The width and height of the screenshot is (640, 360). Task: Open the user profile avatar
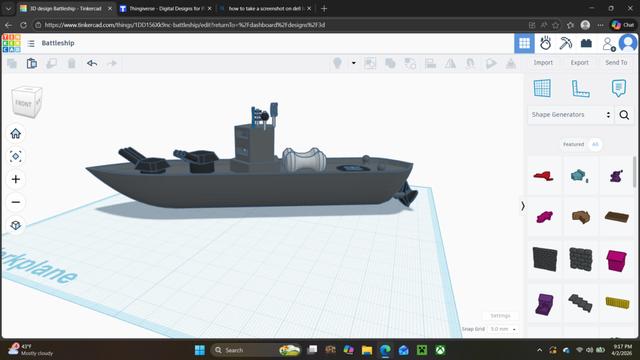tap(628, 43)
